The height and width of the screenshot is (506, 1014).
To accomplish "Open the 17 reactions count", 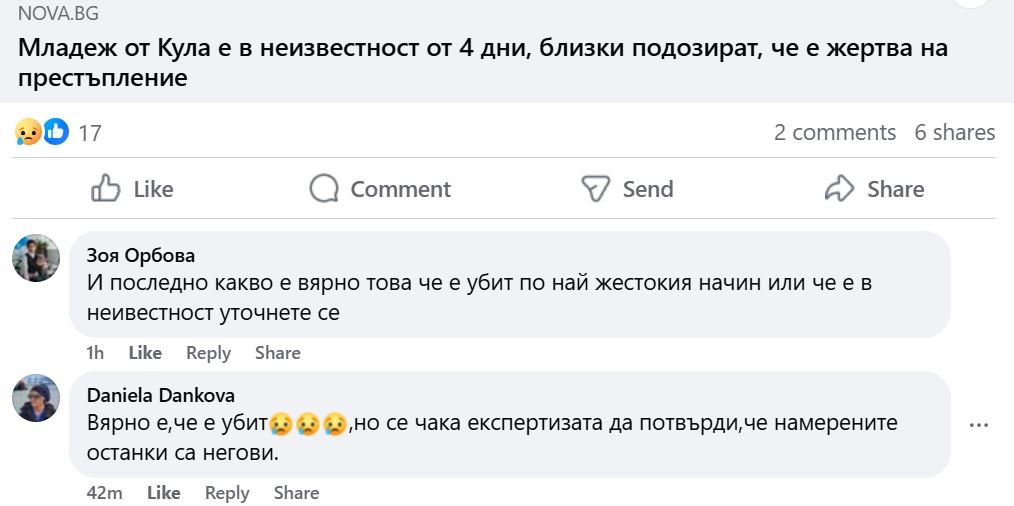I will coord(90,133).
